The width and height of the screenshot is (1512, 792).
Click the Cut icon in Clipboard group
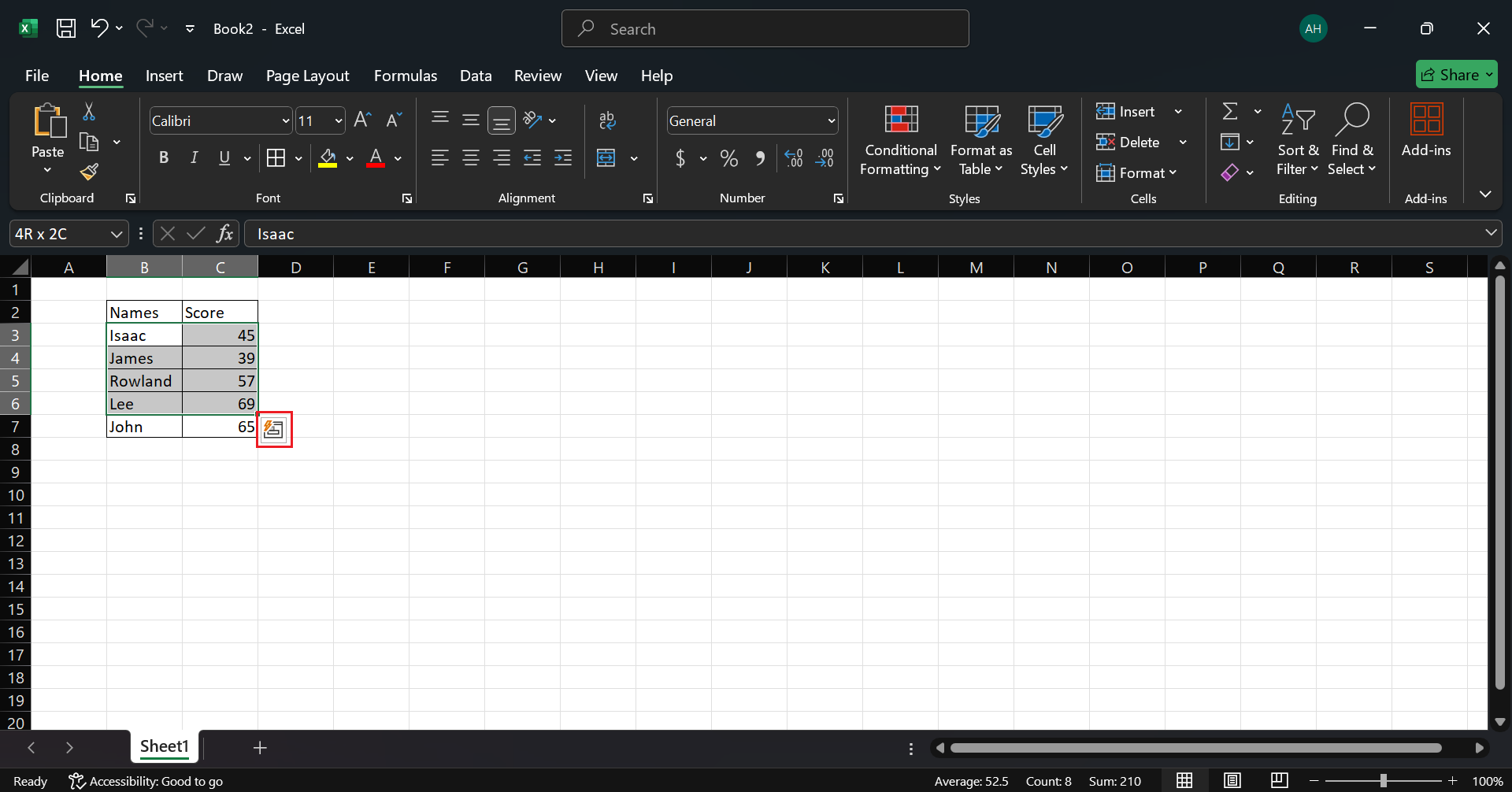tap(89, 110)
